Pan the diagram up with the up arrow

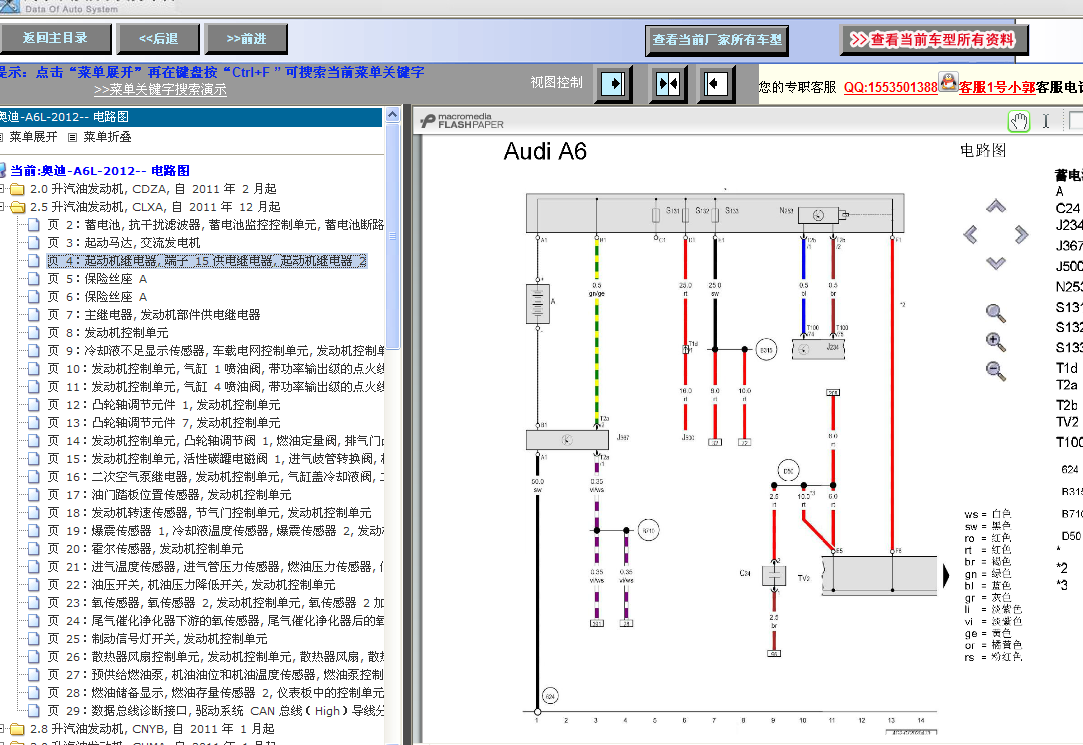pos(995,206)
